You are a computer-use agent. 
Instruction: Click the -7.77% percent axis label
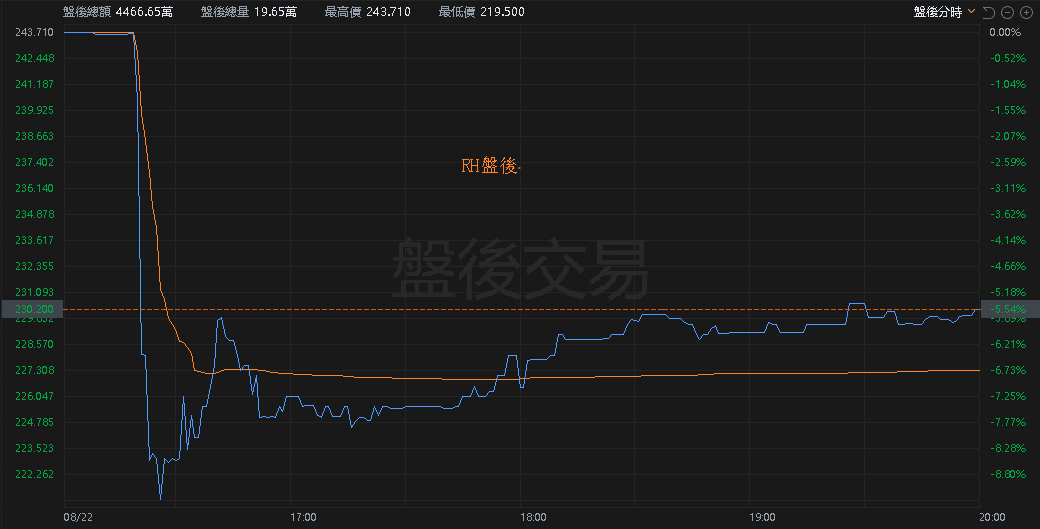click(1008, 422)
